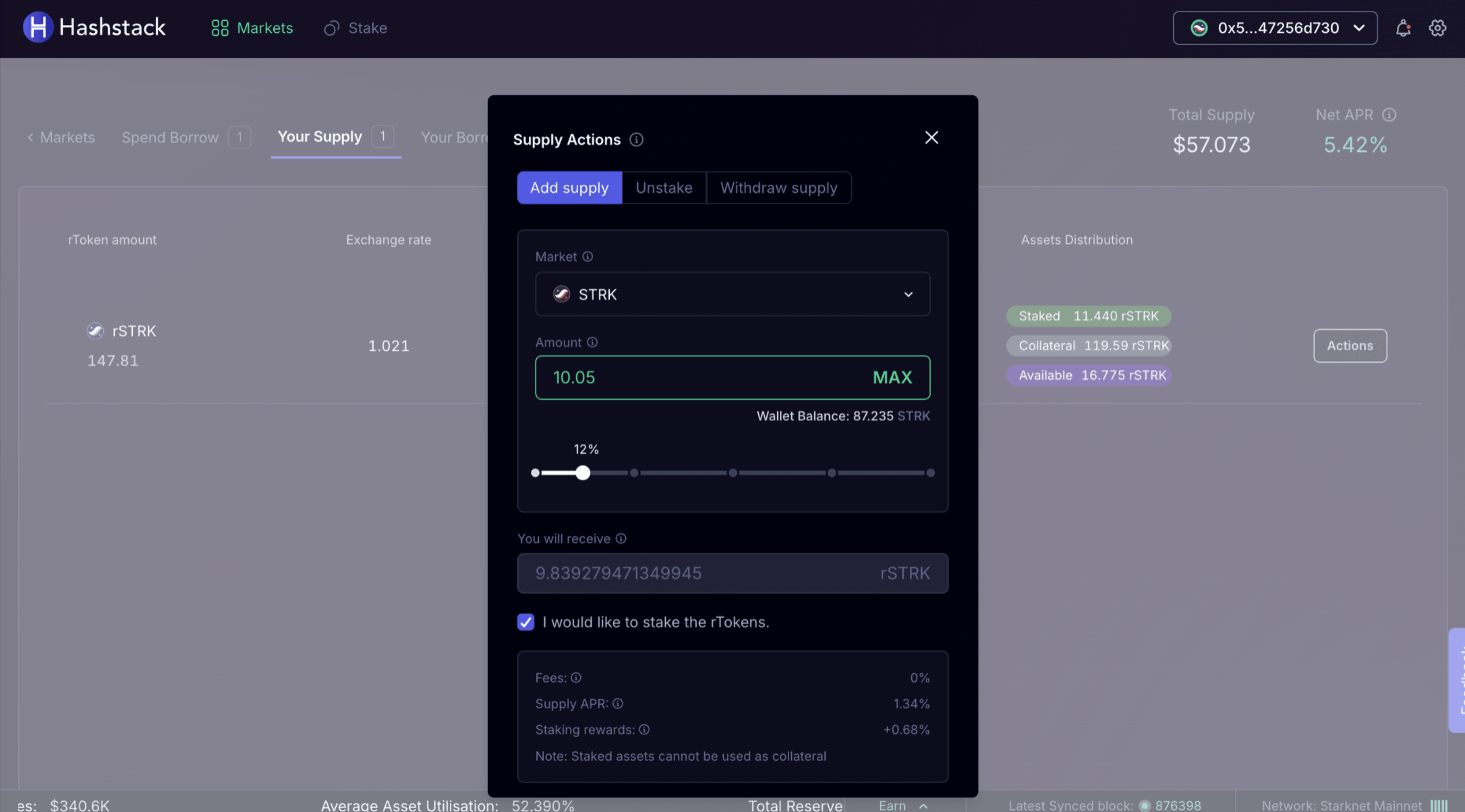Expand the STRK market dropdown
This screenshot has width=1465, height=812.
[x=732, y=294]
